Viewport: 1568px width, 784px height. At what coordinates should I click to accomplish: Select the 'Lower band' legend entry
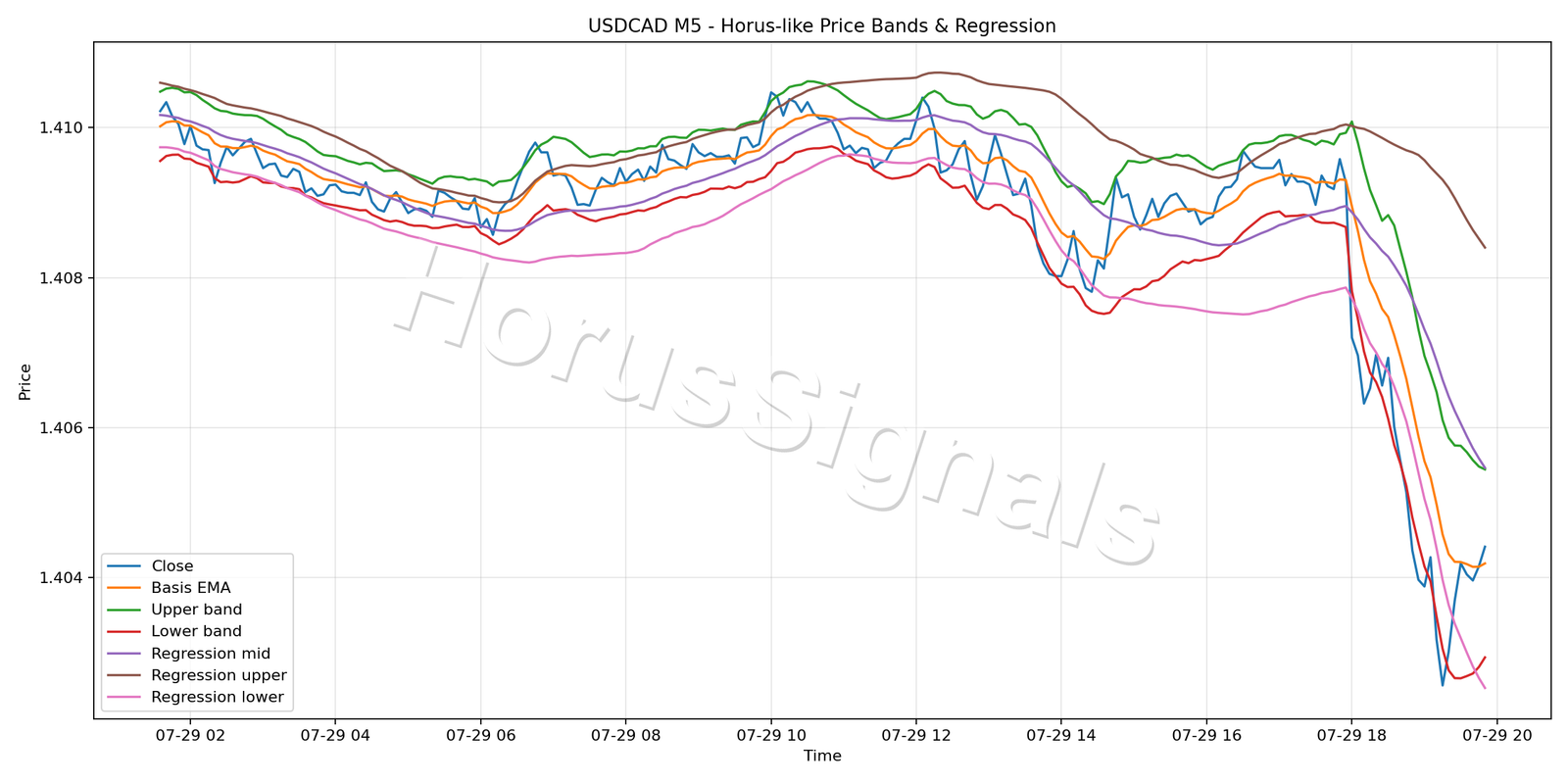(x=174, y=632)
